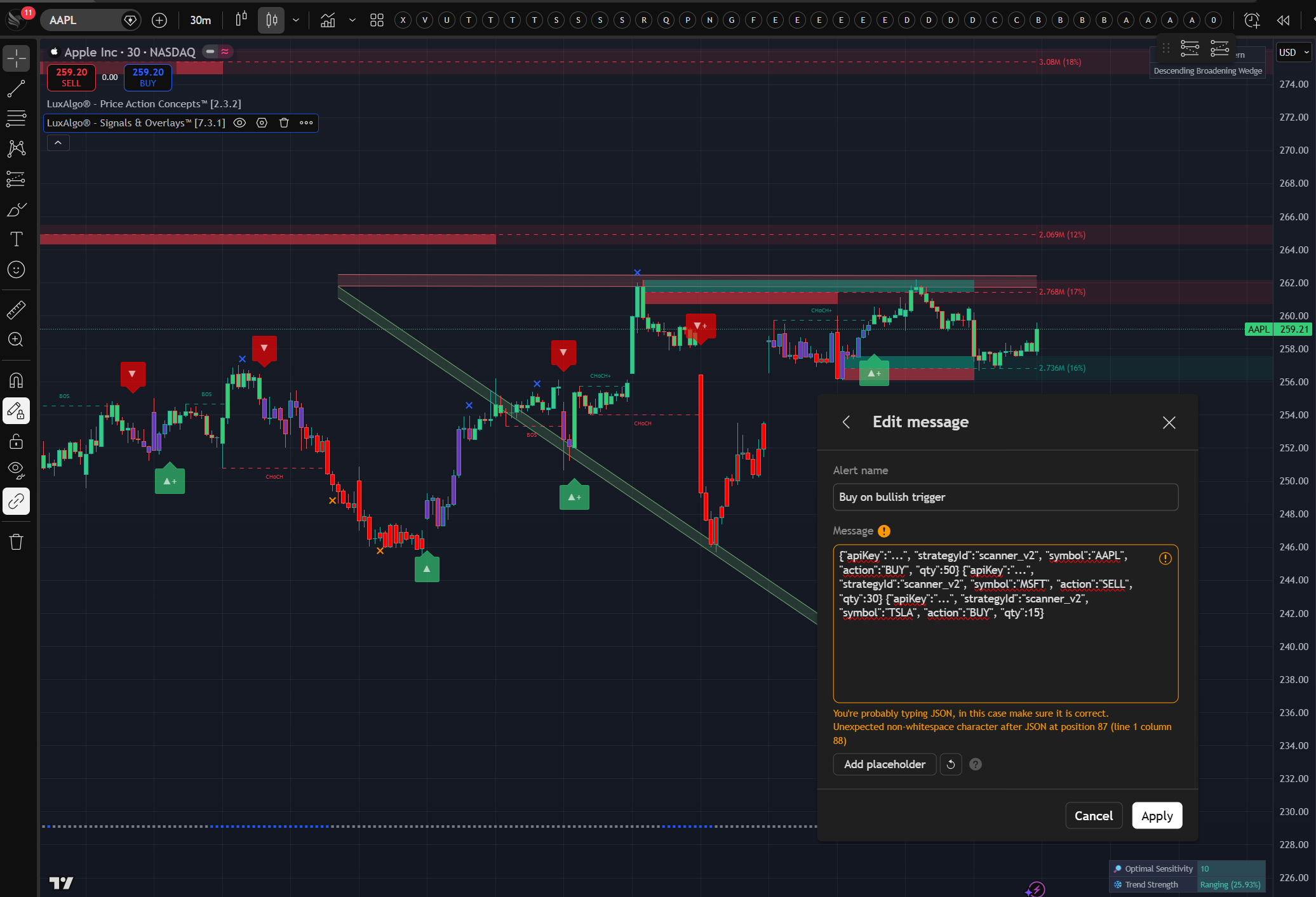This screenshot has width=1316, height=897.
Task: Open the emoji and icons tool
Action: [17, 270]
